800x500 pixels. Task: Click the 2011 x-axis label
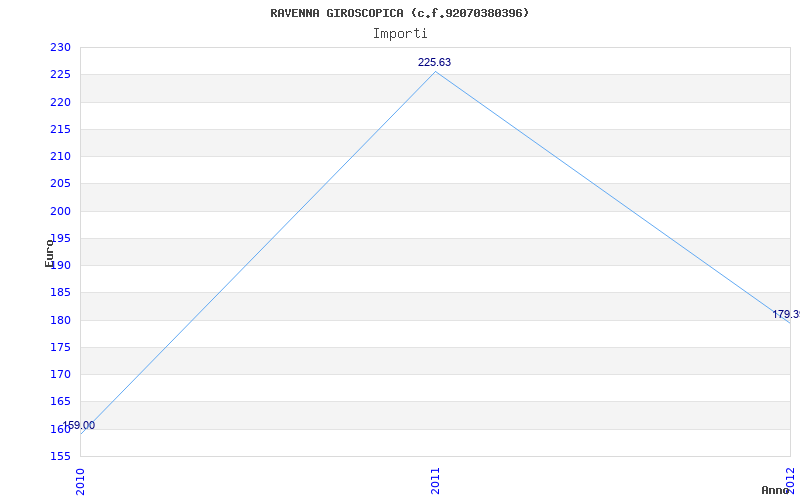pyautogui.click(x=435, y=481)
